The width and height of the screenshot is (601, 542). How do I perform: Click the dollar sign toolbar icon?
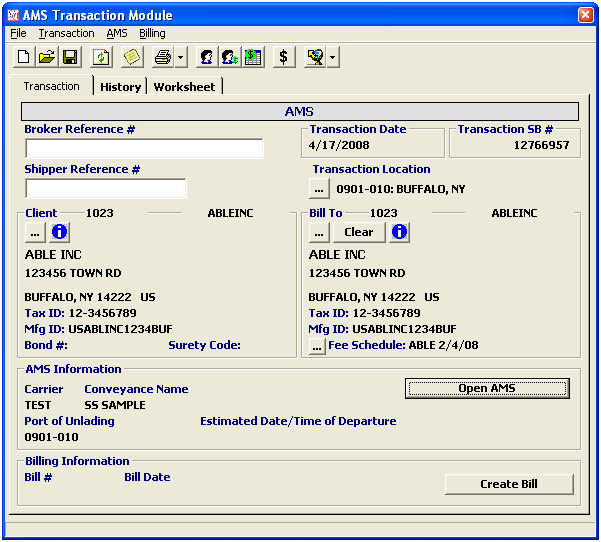(x=284, y=58)
